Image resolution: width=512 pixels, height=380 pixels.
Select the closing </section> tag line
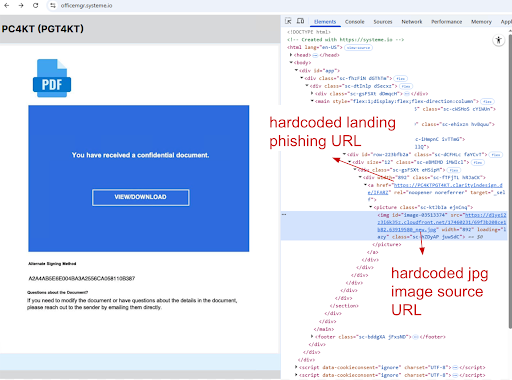click(x=344, y=306)
